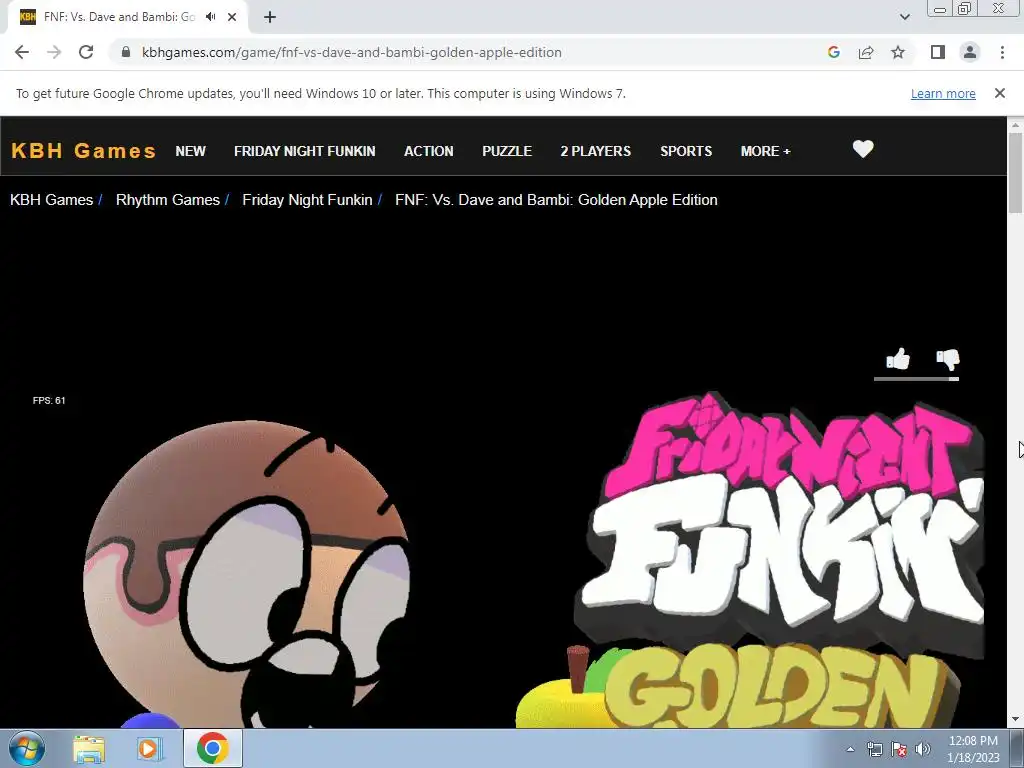Bookmark this page with star icon
Screen dimensions: 1024x768
(x=898, y=52)
